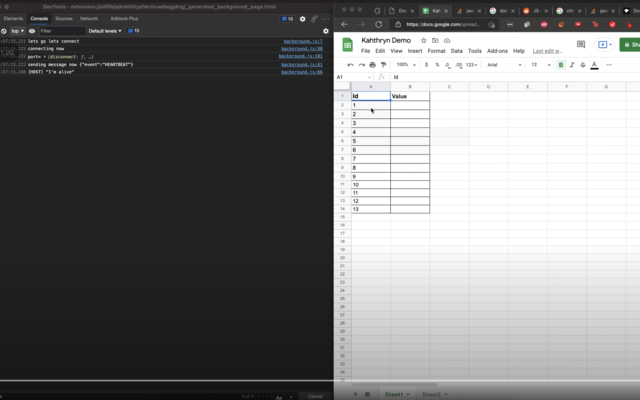Click the Last edit link
Viewport: 640px width, 400px height.
[546, 50]
